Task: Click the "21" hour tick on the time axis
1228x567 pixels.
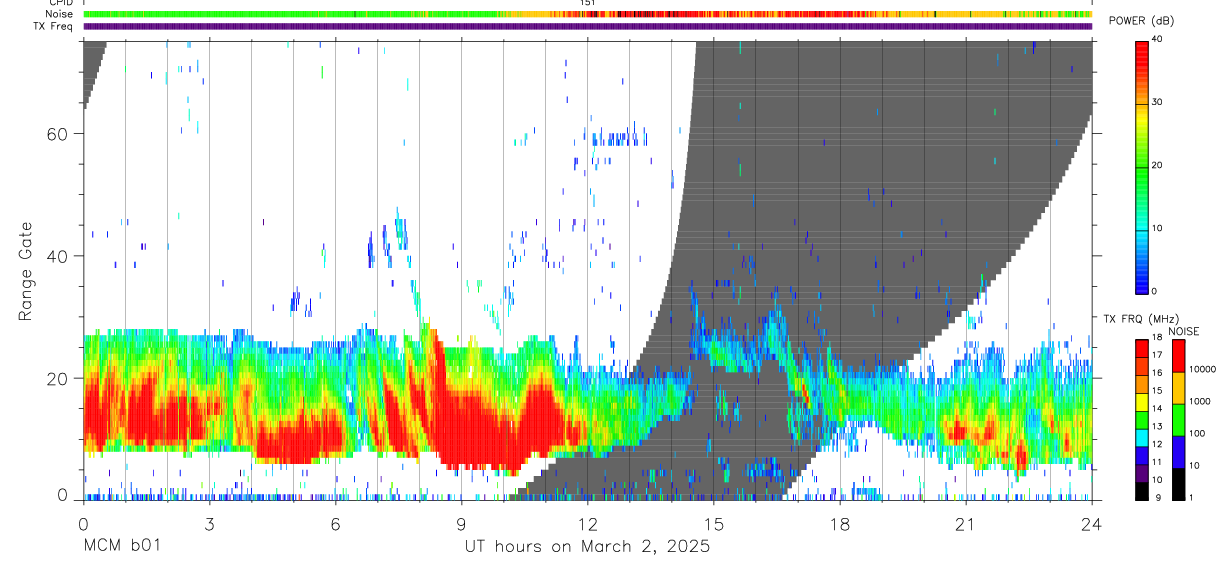Action: pyautogui.click(x=966, y=523)
